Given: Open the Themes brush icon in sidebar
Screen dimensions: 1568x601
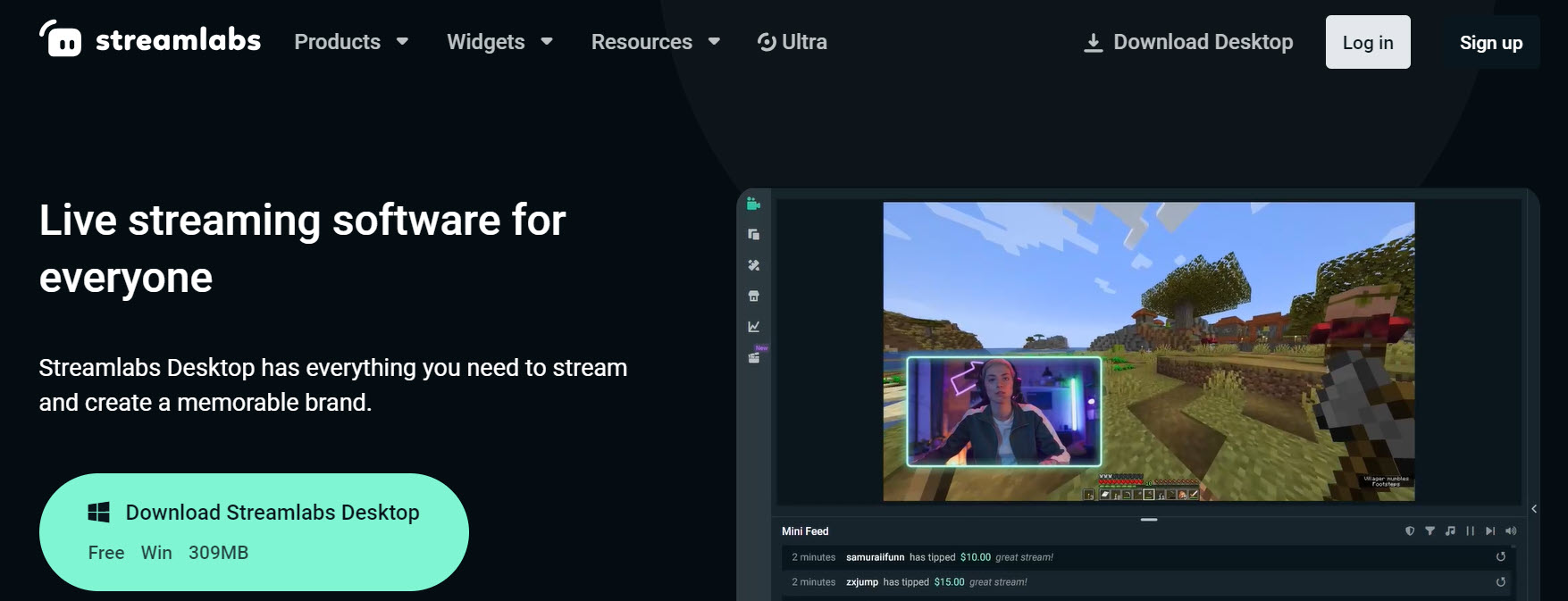Looking at the screenshot, I should pyautogui.click(x=753, y=265).
